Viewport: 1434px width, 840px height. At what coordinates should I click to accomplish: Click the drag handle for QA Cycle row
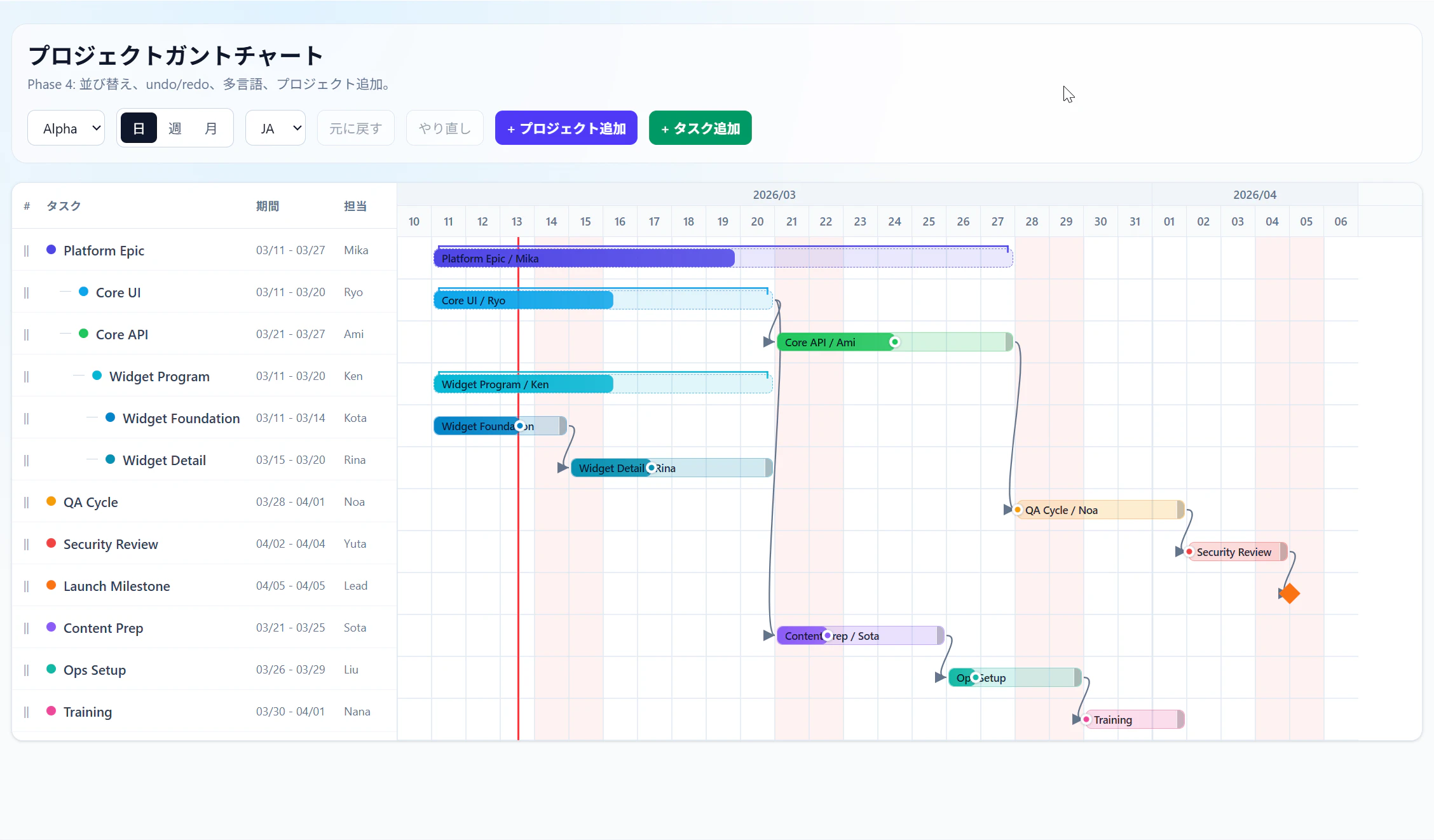[x=26, y=502]
